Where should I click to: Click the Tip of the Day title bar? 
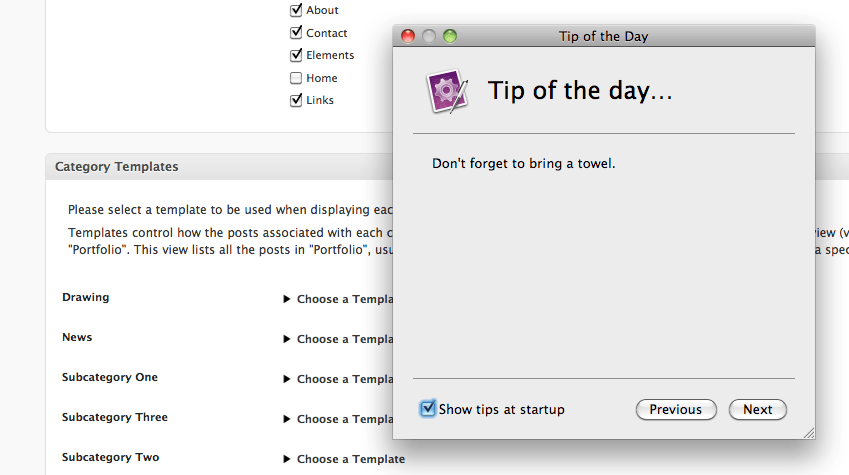[x=603, y=36]
